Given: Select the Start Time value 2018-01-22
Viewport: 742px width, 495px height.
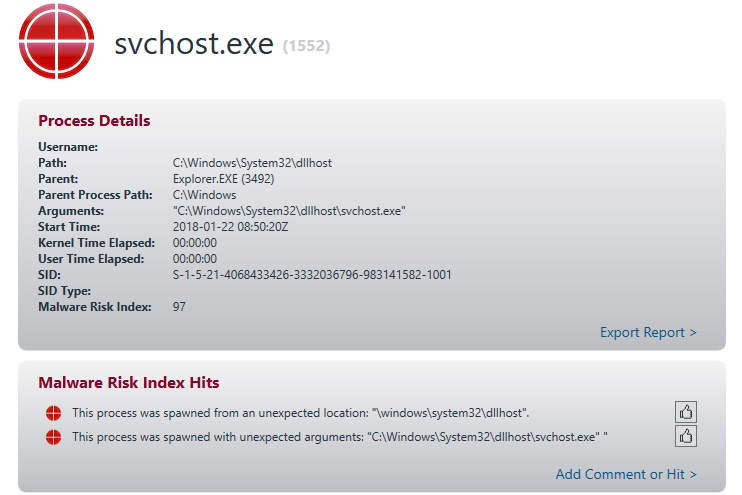Looking at the screenshot, I should pyautogui.click(x=230, y=227).
